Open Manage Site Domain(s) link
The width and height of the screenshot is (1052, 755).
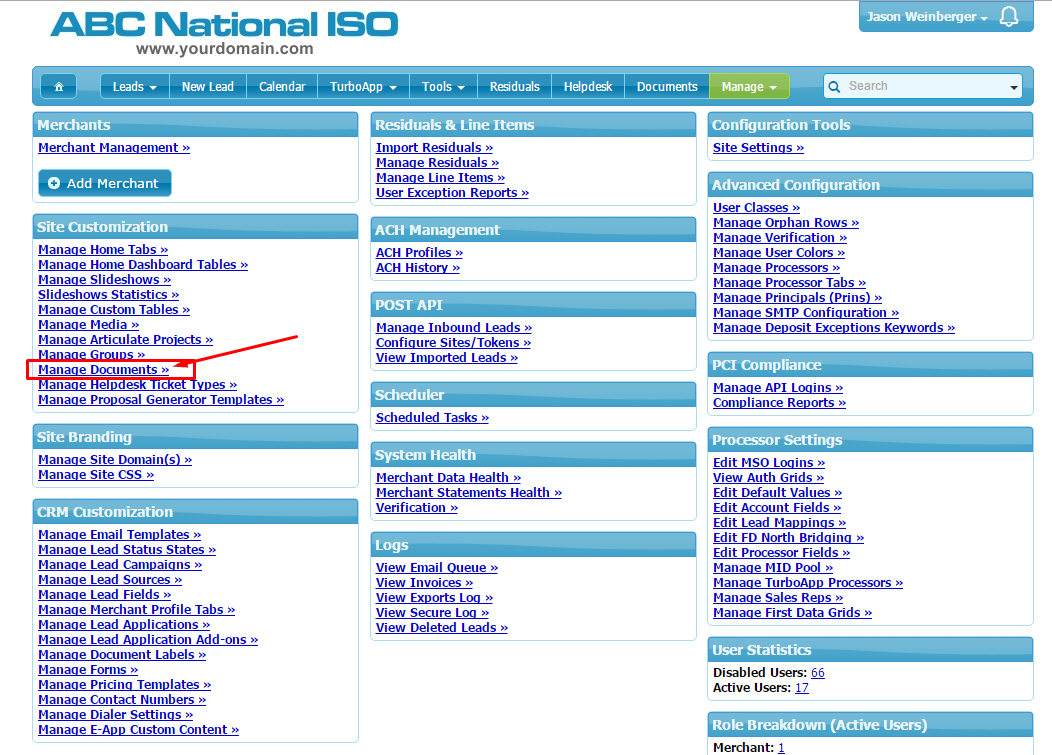point(115,460)
